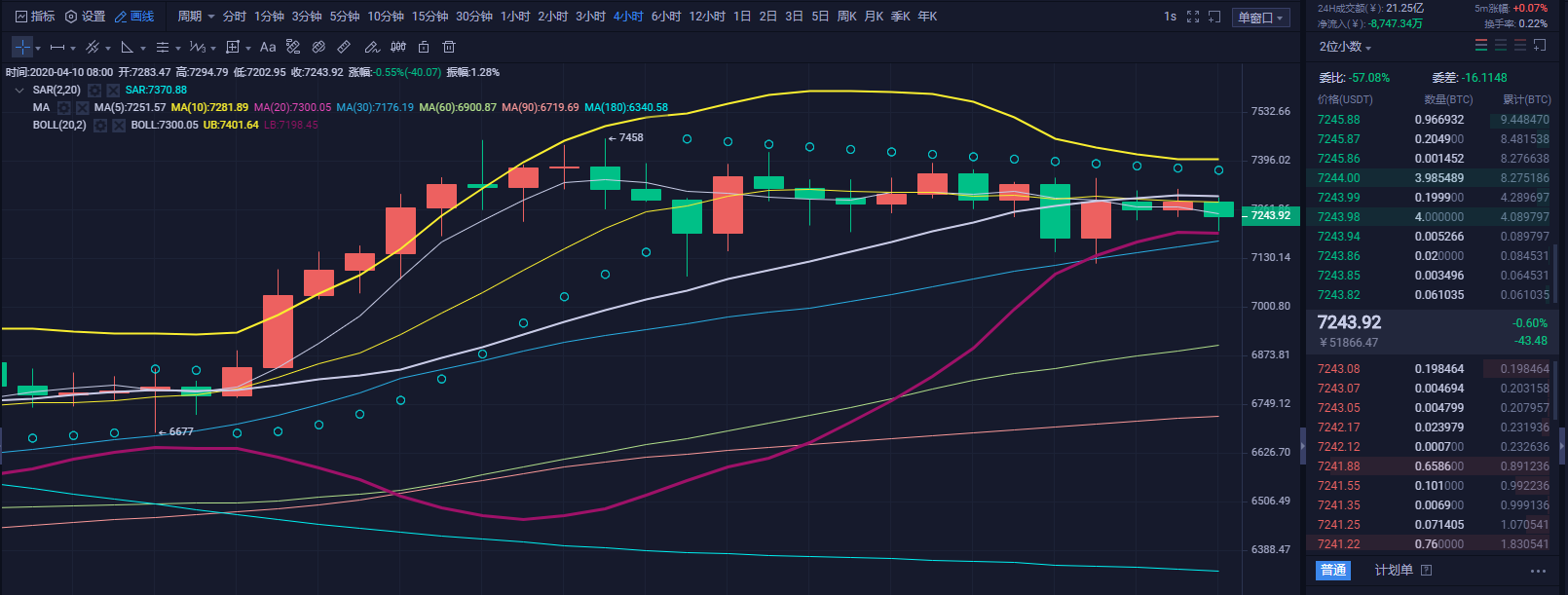
Task: Open the 周期 period dropdown
Action: click(196, 17)
